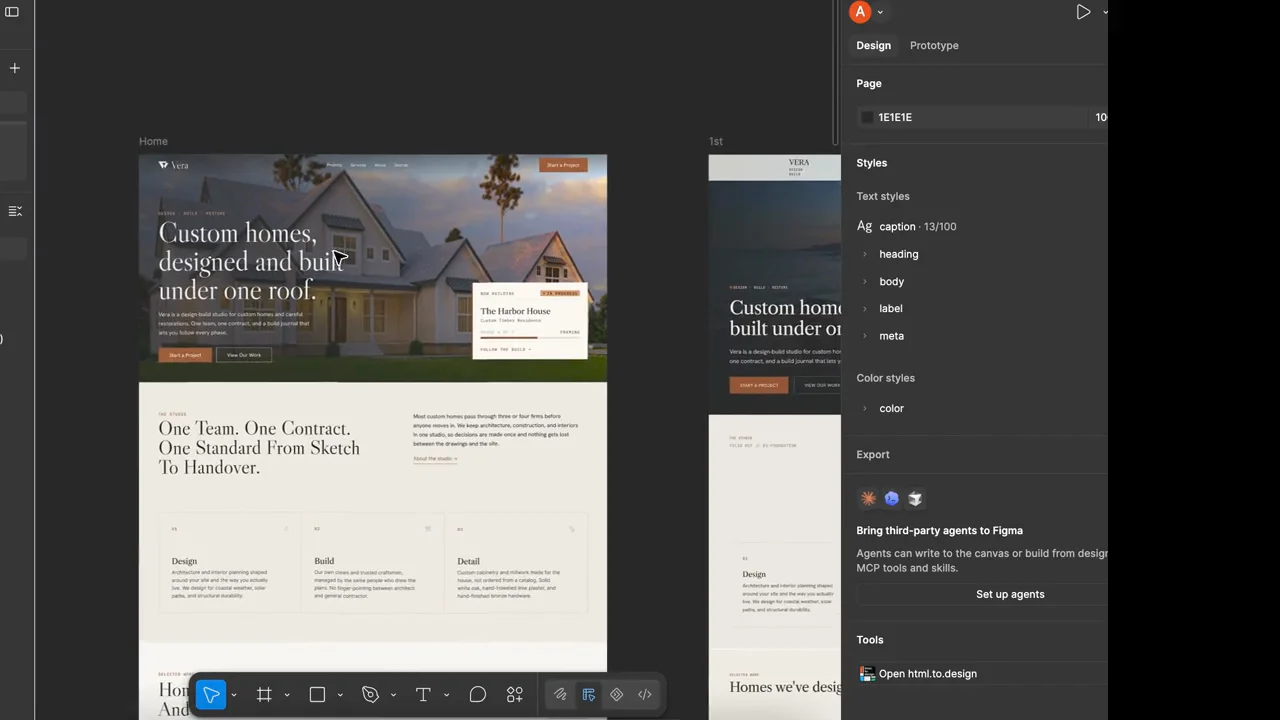The image size is (1280, 720).
Task: Select the Pen tool
Action: tap(370, 695)
